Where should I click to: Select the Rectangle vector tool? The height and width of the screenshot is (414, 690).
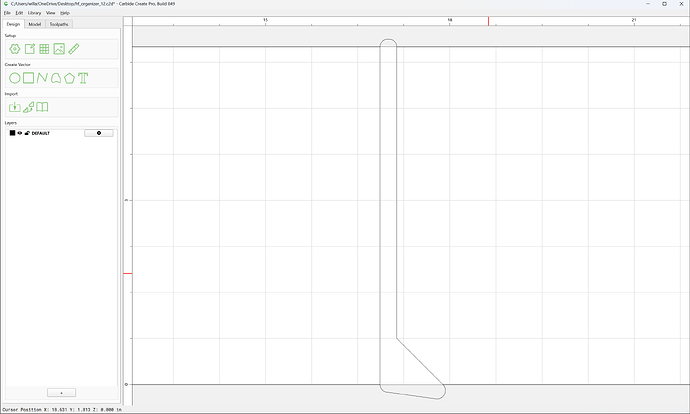coord(29,78)
